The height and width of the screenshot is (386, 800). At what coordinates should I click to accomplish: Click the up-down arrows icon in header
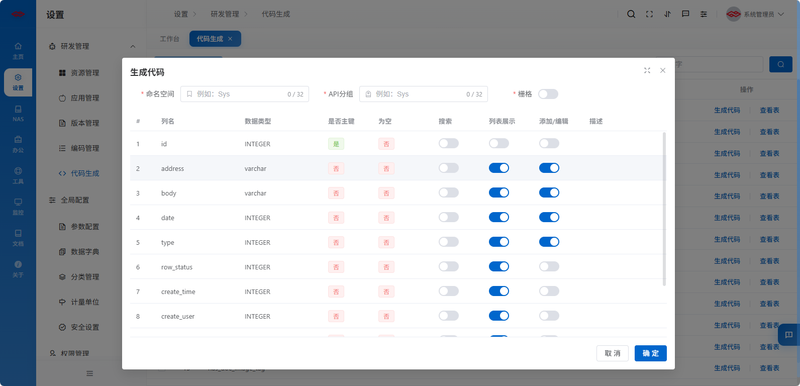667,14
